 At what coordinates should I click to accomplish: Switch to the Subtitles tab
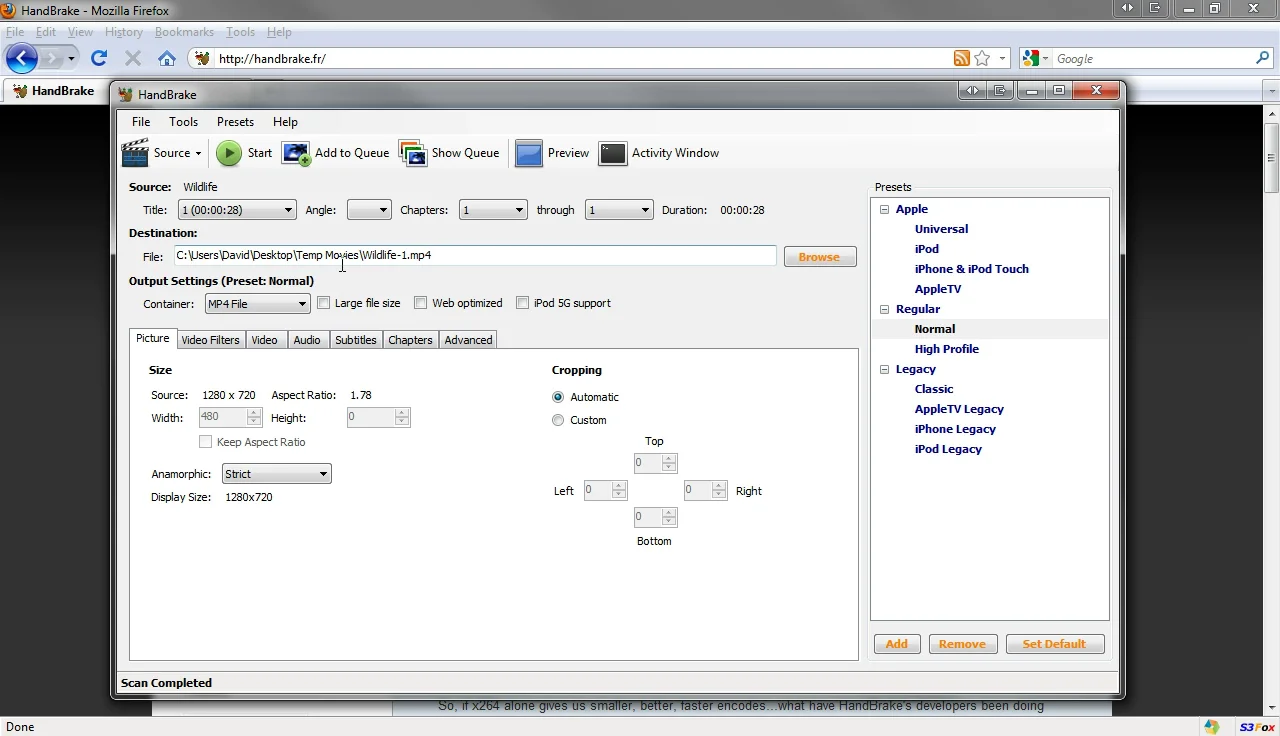coord(356,340)
